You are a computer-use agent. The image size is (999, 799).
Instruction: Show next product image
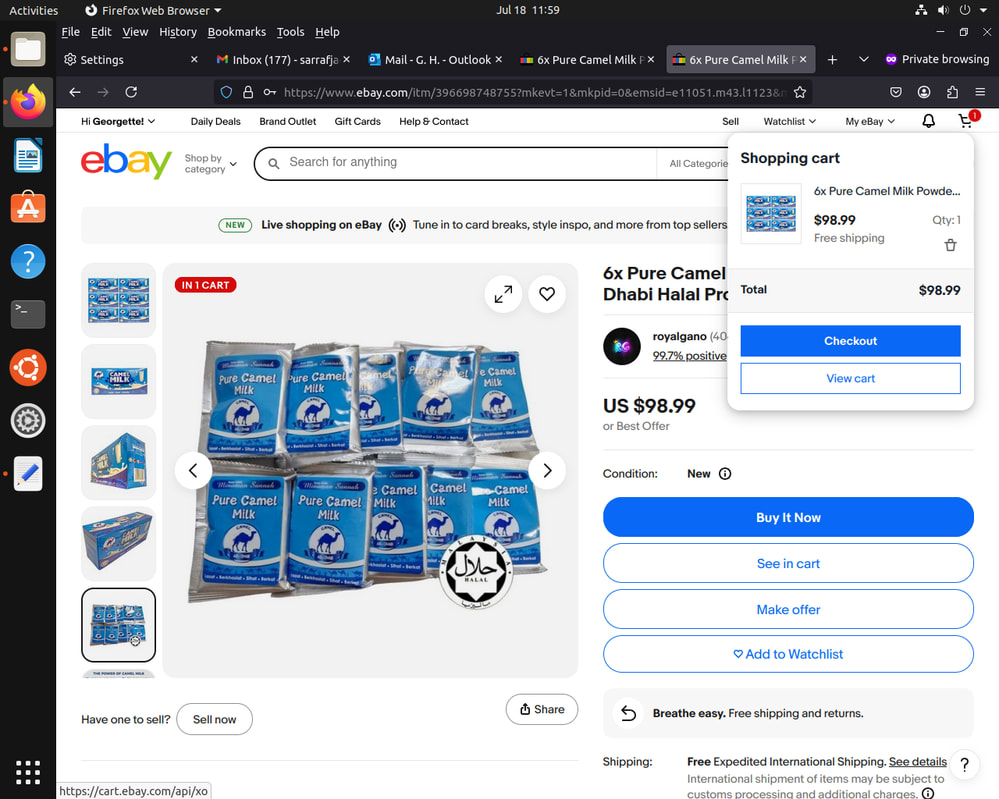pos(547,470)
